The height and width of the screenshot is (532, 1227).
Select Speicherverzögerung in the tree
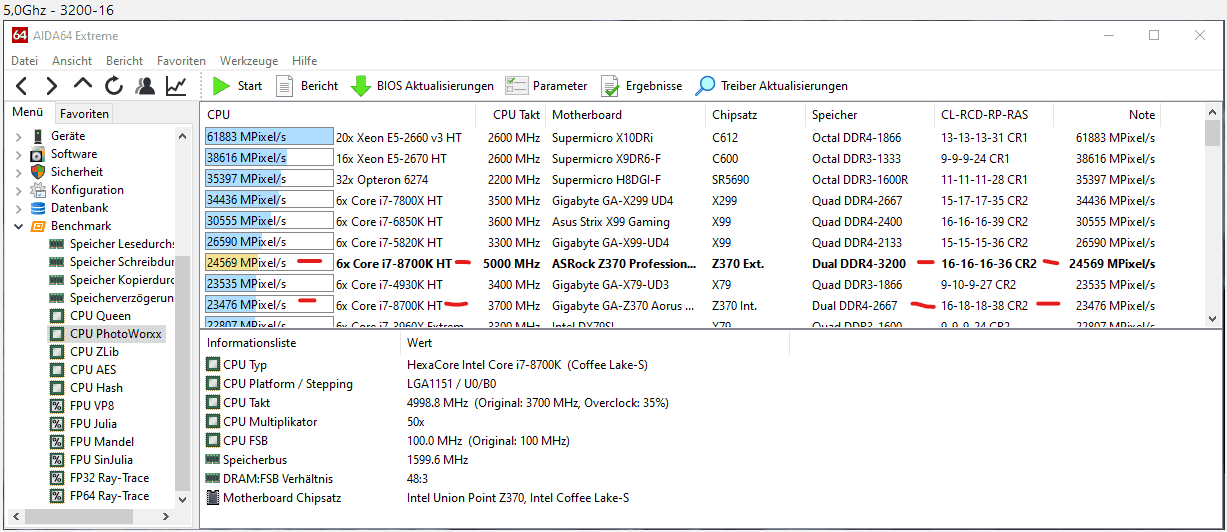click(112, 298)
